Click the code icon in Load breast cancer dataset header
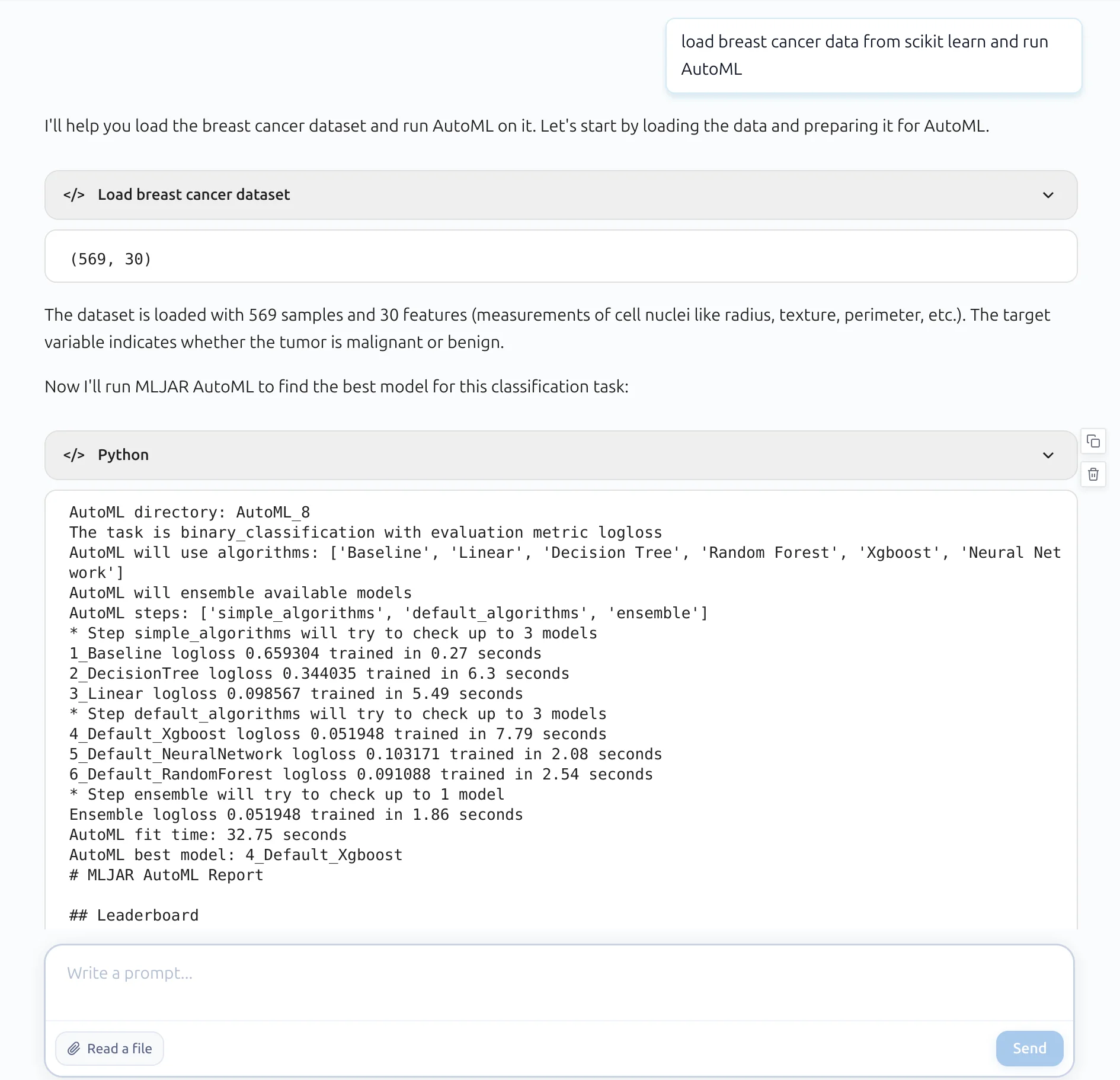This screenshot has height=1080, width=1120. coord(74,195)
